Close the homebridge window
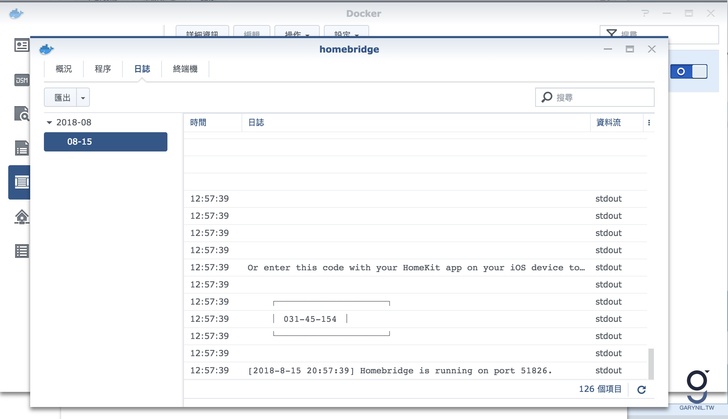 [x=652, y=49]
